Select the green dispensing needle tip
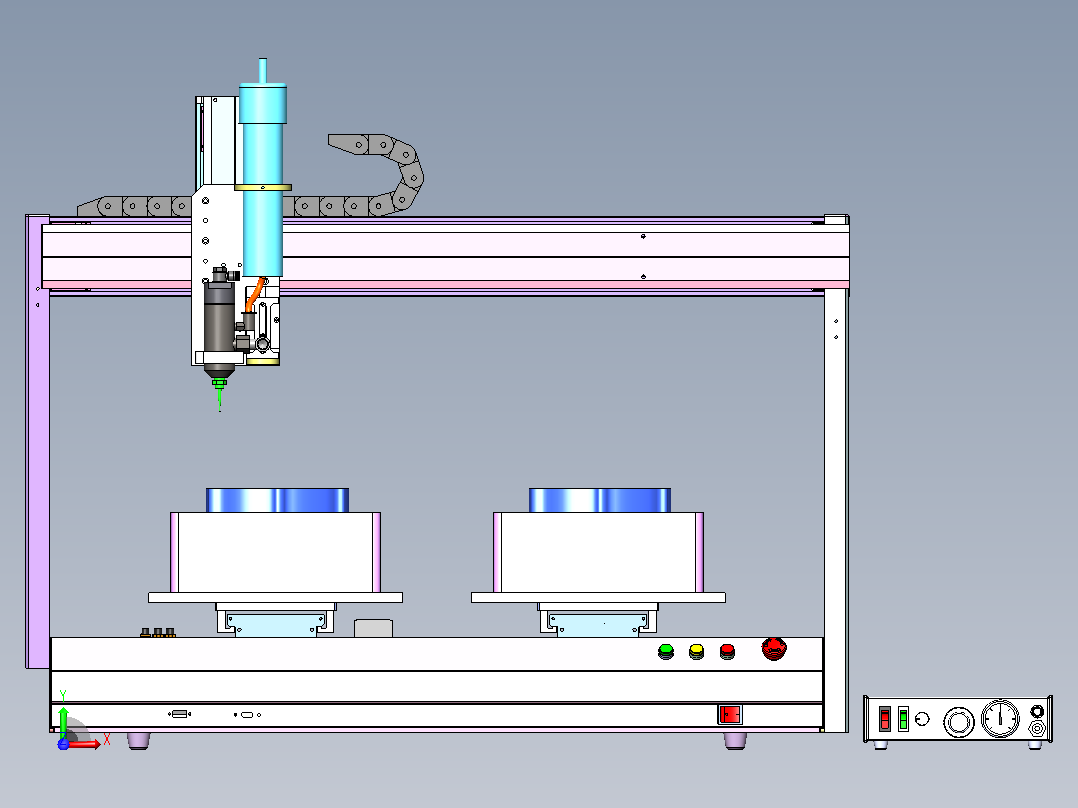Image resolution: width=1078 pixels, height=808 pixels. click(220, 393)
